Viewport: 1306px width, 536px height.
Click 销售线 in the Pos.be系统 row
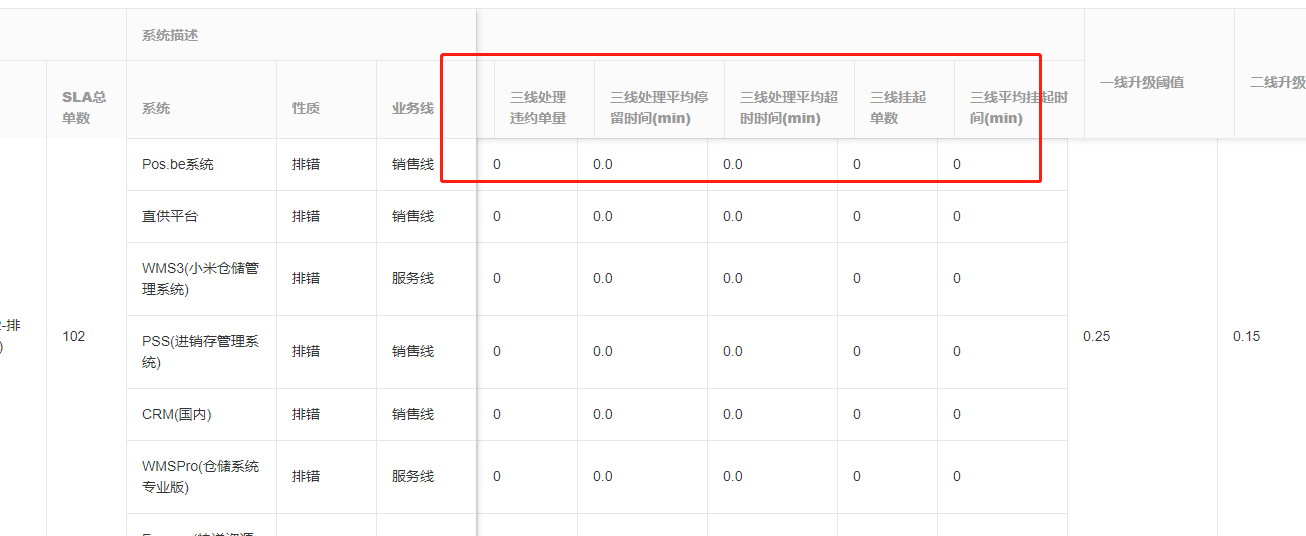[413, 164]
